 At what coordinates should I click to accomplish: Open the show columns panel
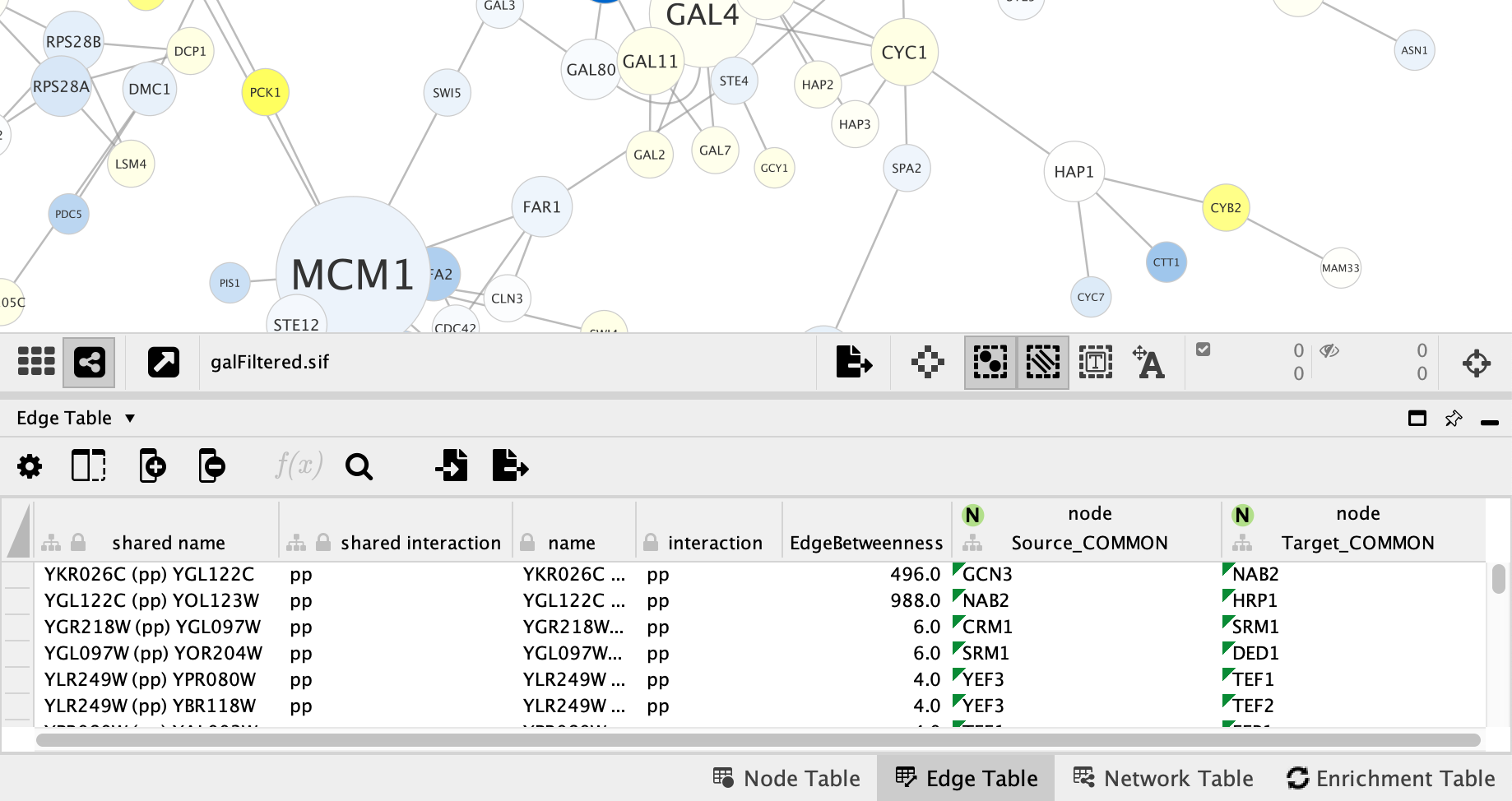click(x=88, y=465)
